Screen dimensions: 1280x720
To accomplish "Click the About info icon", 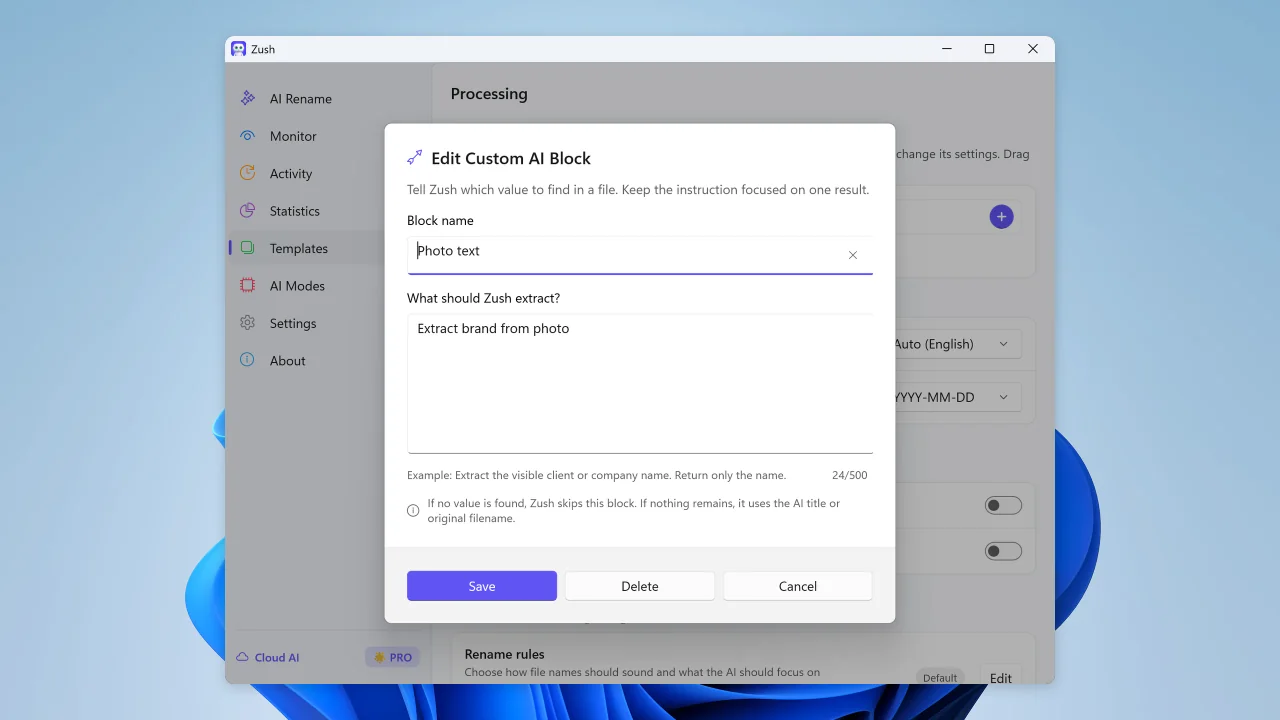I will click(247, 360).
